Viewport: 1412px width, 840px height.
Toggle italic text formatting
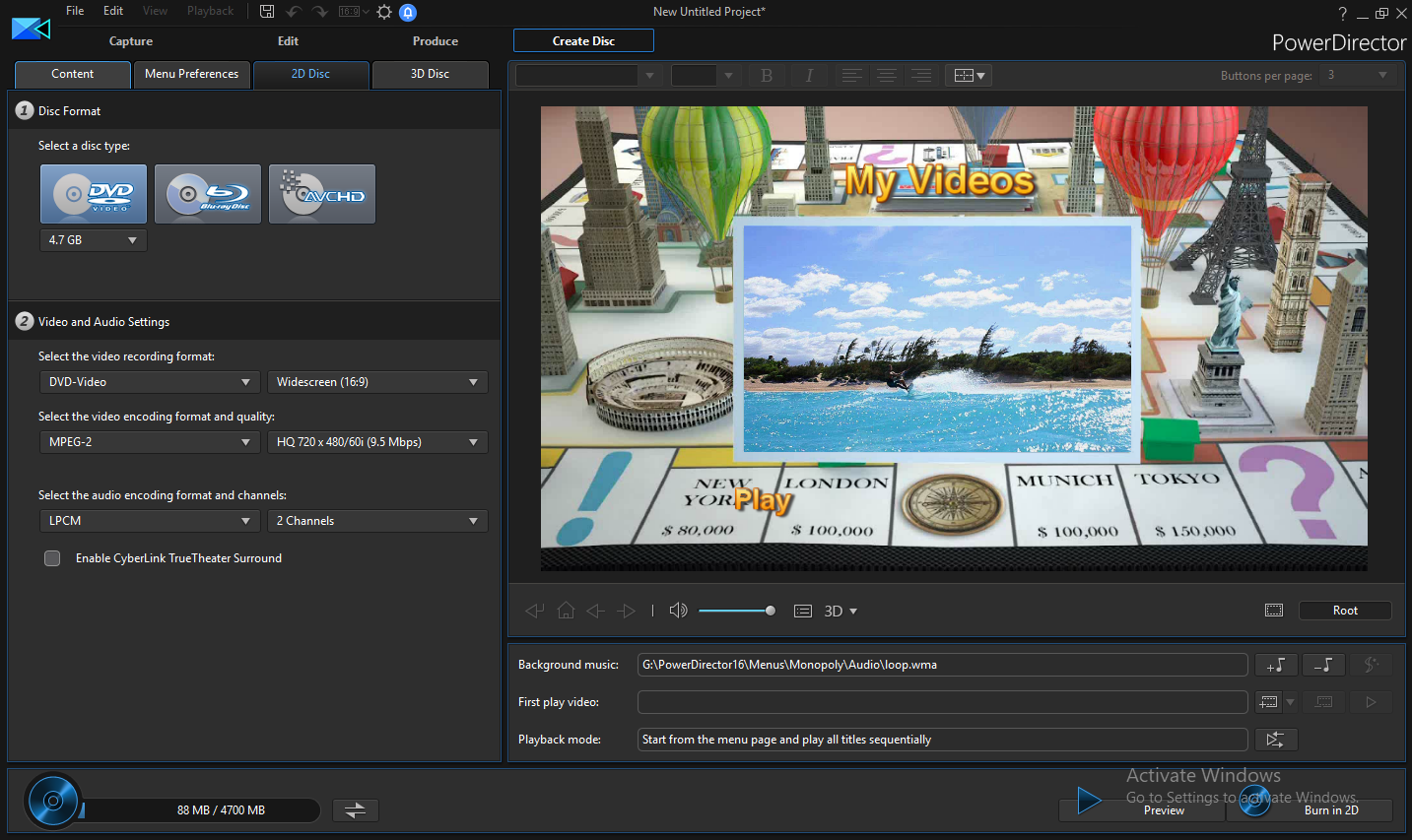point(809,75)
